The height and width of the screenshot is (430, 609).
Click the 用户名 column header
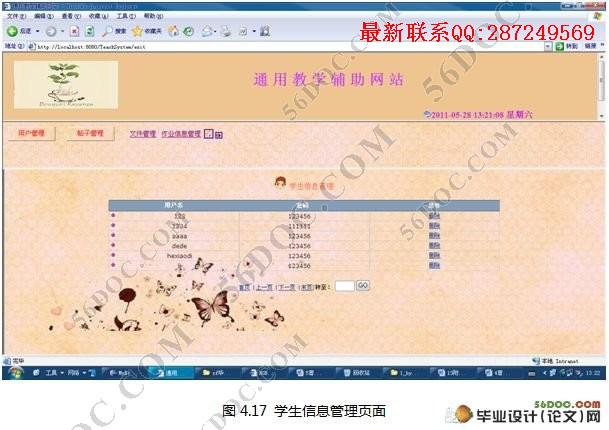pyautogui.click(x=174, y=205)
